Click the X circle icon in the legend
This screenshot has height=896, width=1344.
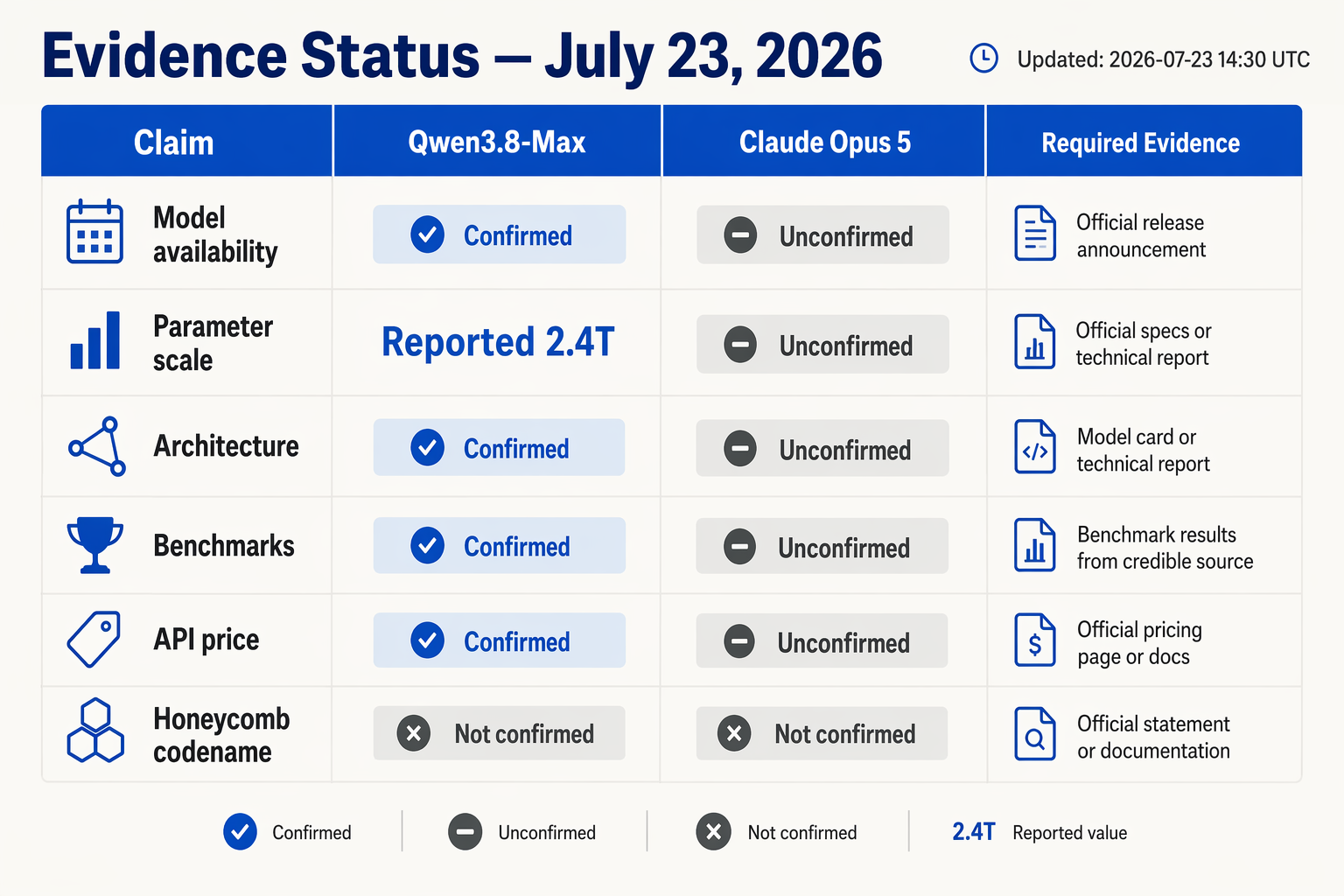[713, 832]
